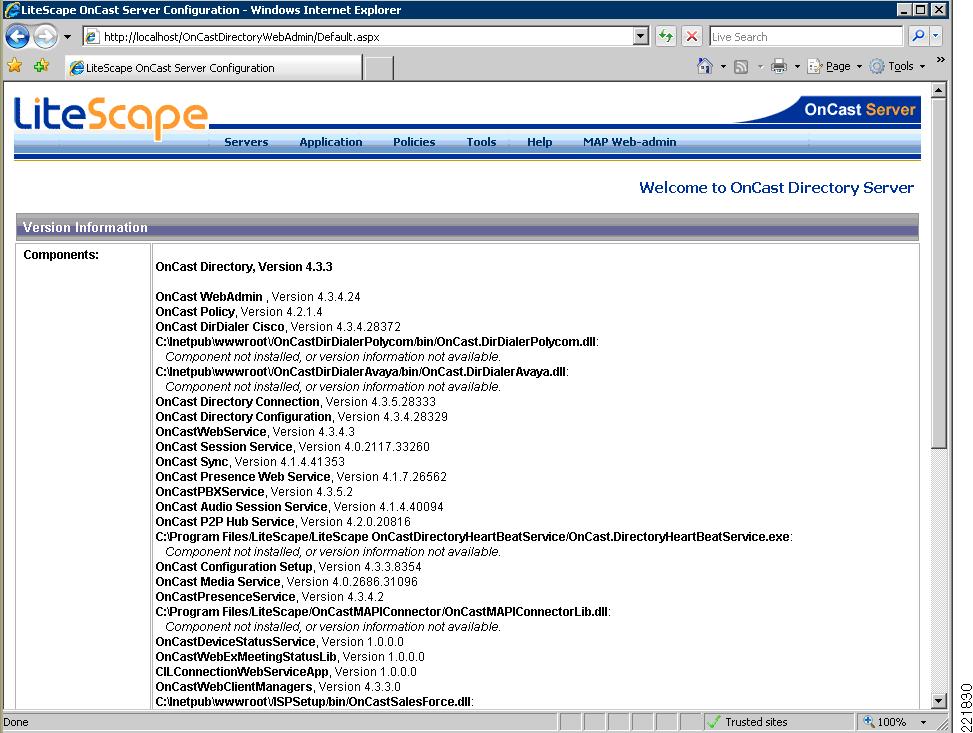The height and width of the screenshot is (733, 973).
Task: Click the Live Search box
Action: point(805,37)
